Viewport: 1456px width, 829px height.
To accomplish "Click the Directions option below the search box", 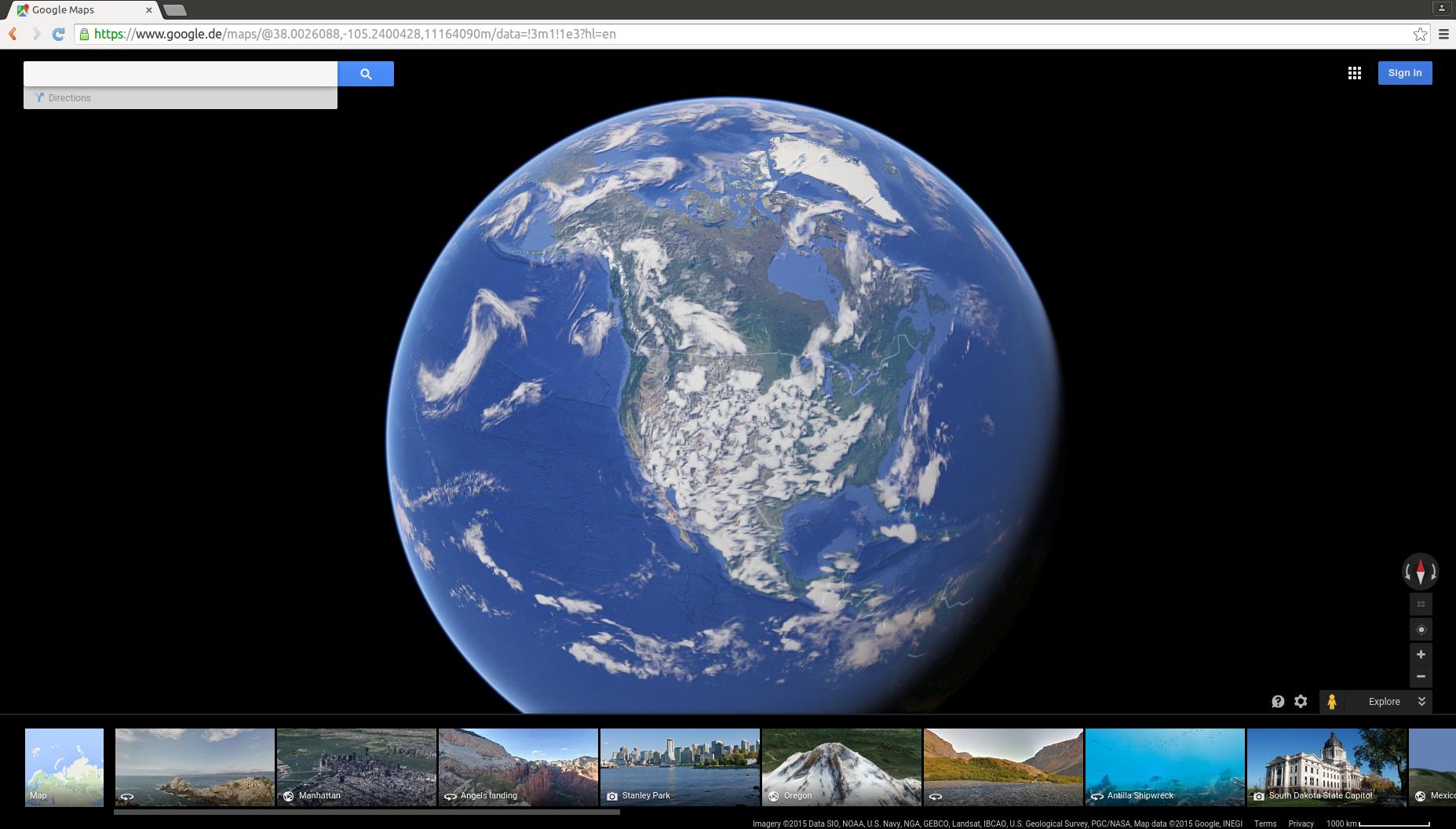I will 68,97.
